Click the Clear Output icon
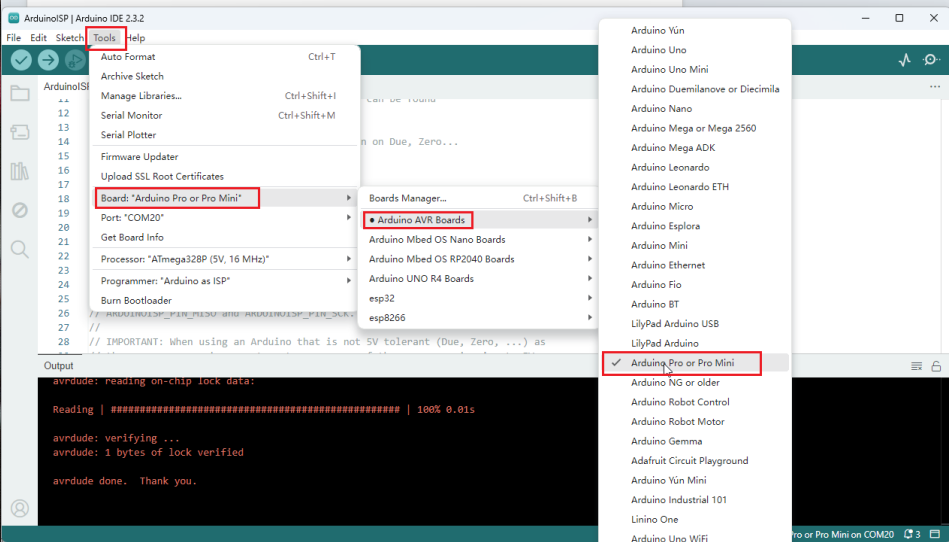This screenshot has width=949, height=542. click(916, 367)
